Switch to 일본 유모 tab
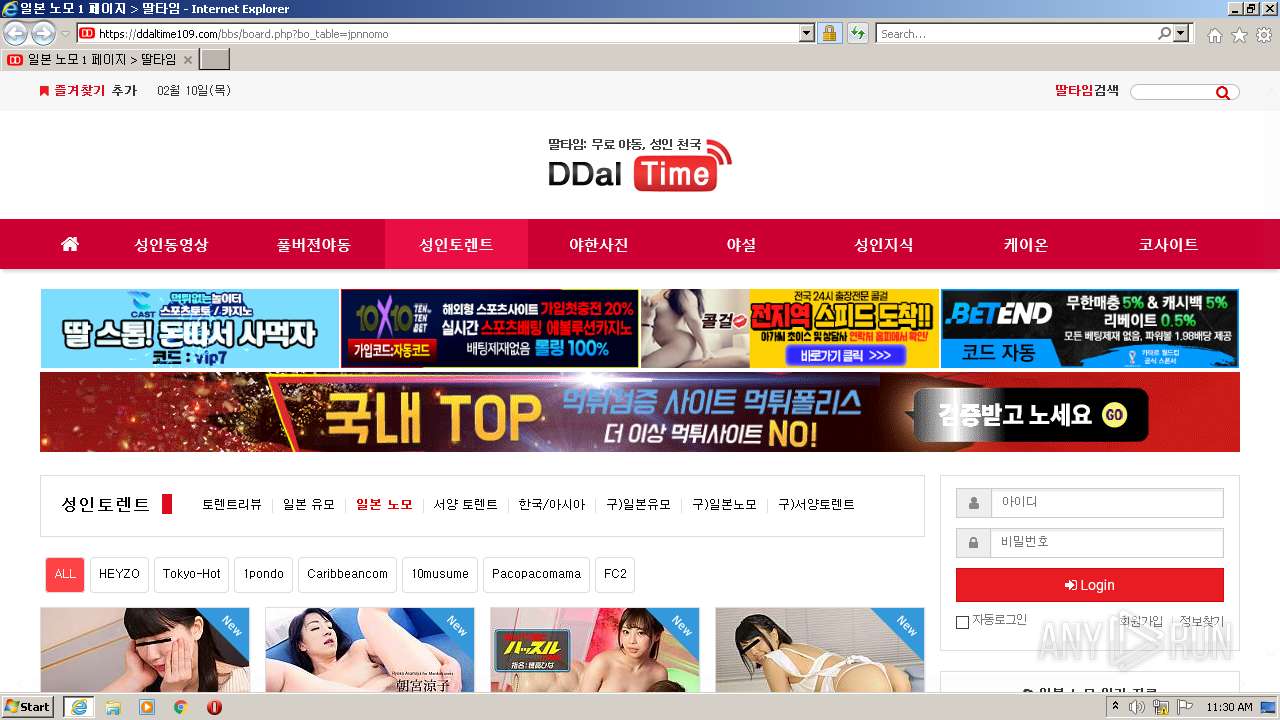 [309, 504]
